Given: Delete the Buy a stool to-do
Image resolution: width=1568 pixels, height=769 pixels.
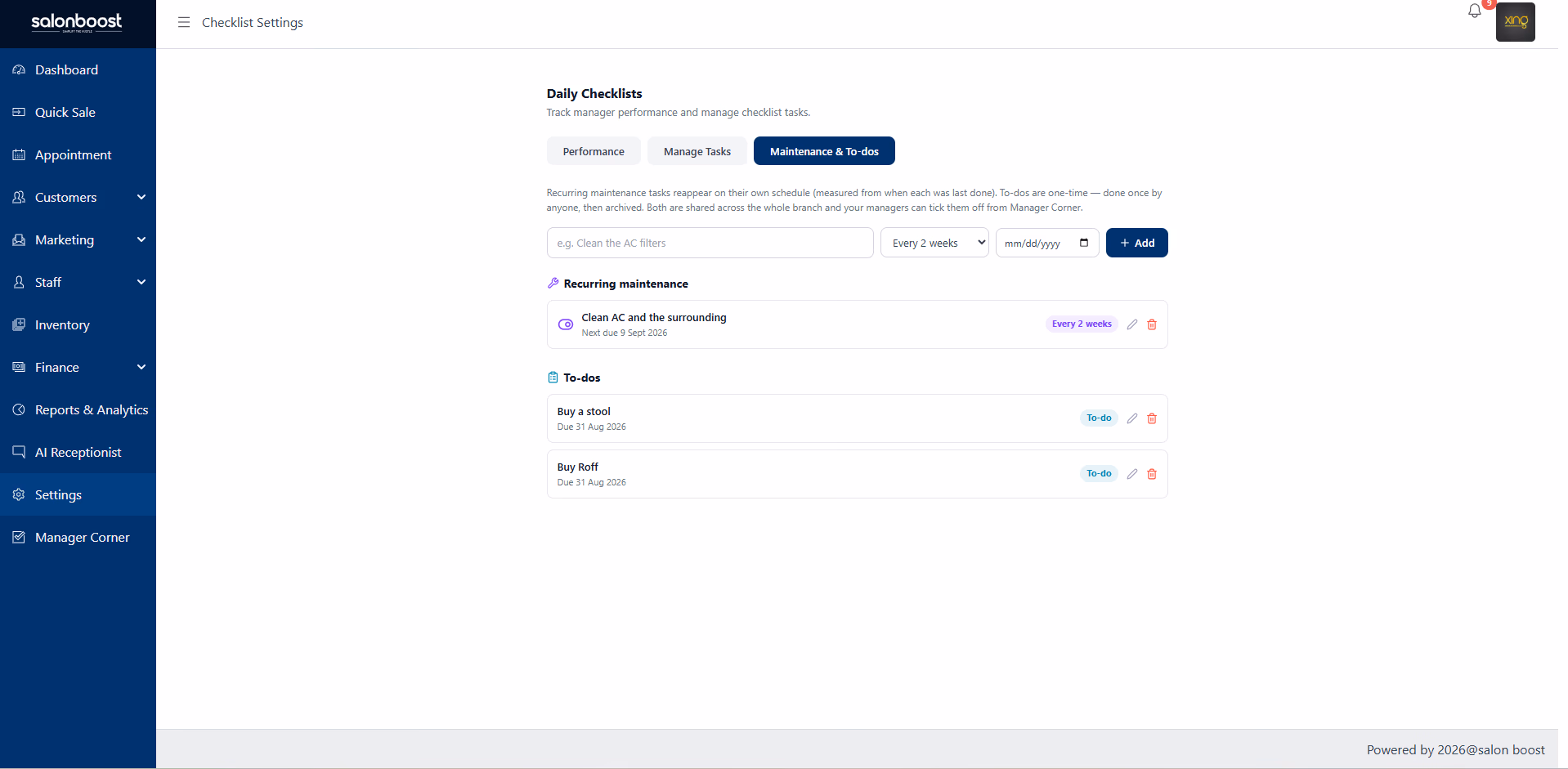Looking at the screenshot, I should click(x=1152, y=418).
